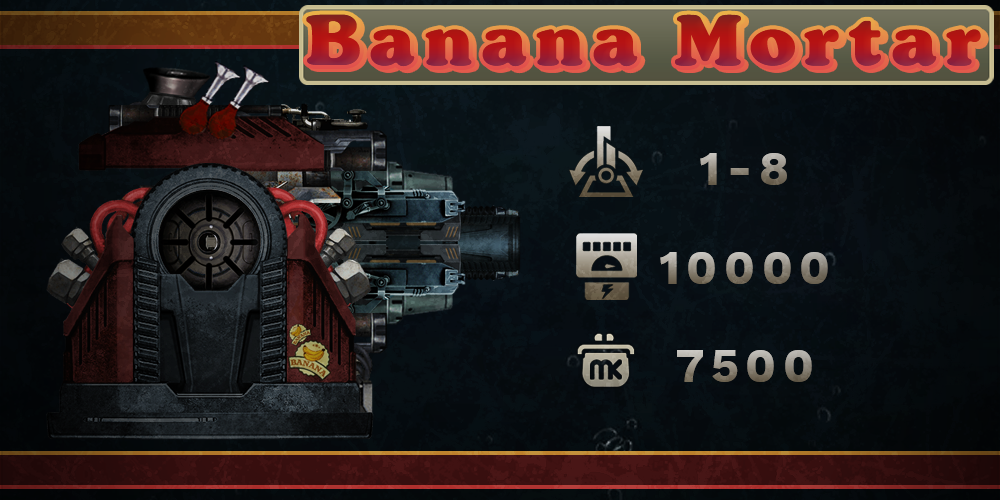Click the 1-8 range value
This screenshot has width=1000, height=500.
[x=743, y=170]
